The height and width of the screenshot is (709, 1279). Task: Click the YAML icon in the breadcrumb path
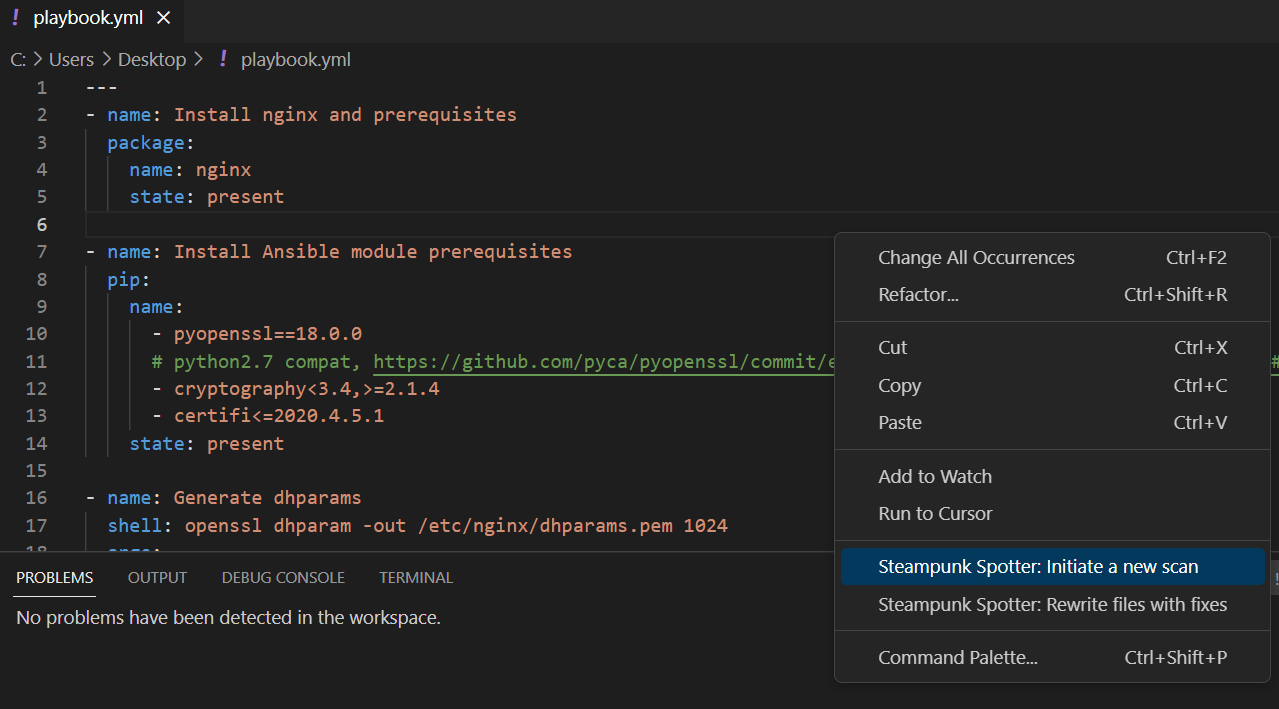click(x=223, y=59)
